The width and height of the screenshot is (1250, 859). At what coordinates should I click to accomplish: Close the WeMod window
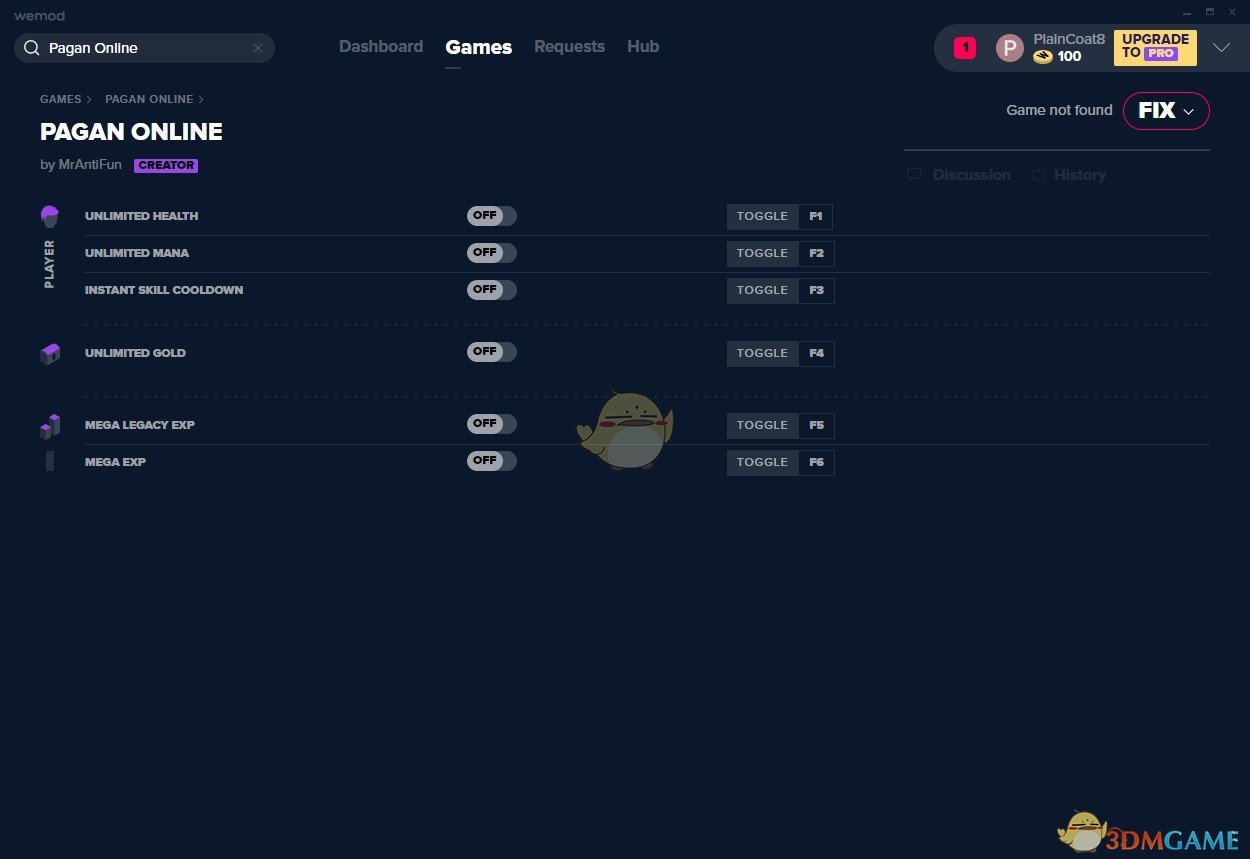pos(1233,12)
